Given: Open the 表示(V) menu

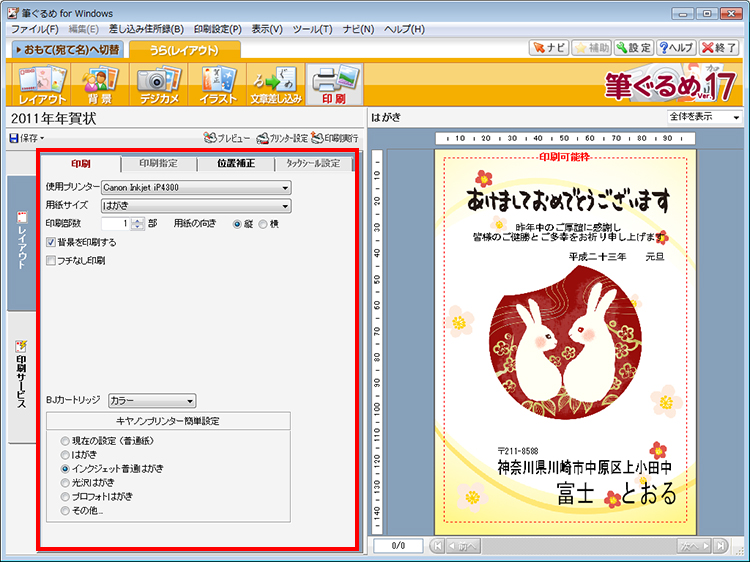Looking at the screenshot, I should 267,29.
